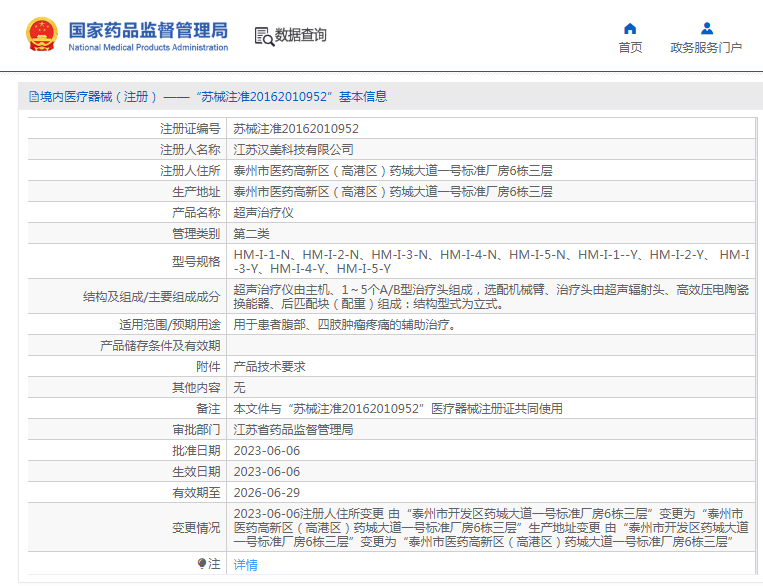Click the document icon beside 境内医疗器械
The width and height of the screenshot is (763, 586).
[x=34, y=96]
